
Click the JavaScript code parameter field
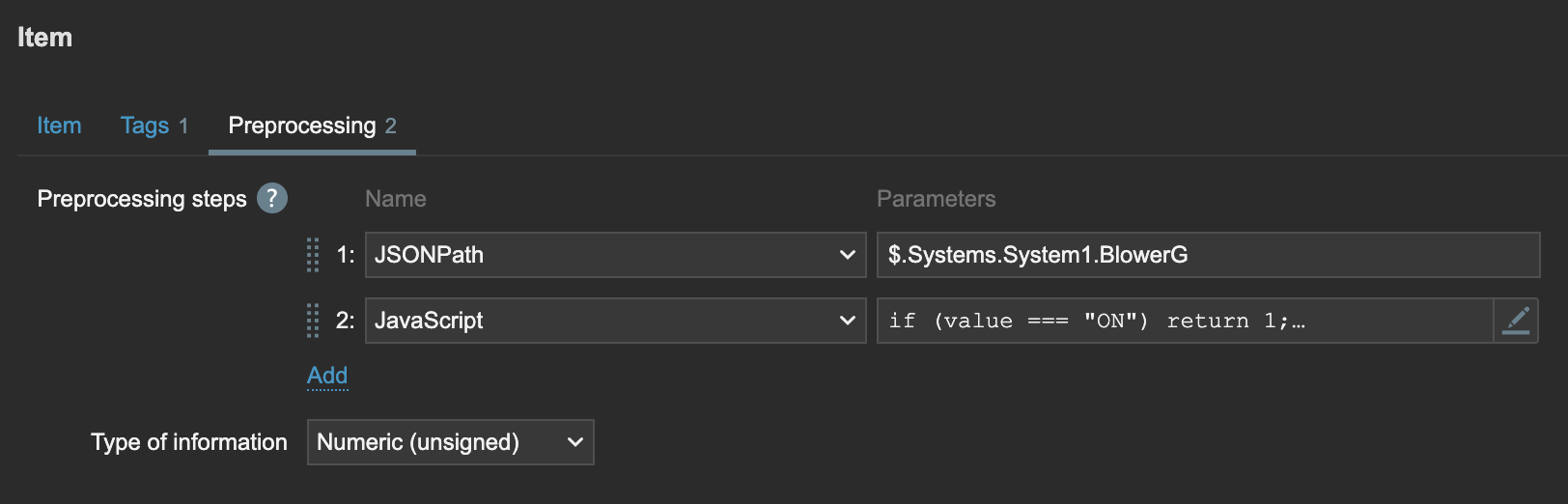[1184, 321]
